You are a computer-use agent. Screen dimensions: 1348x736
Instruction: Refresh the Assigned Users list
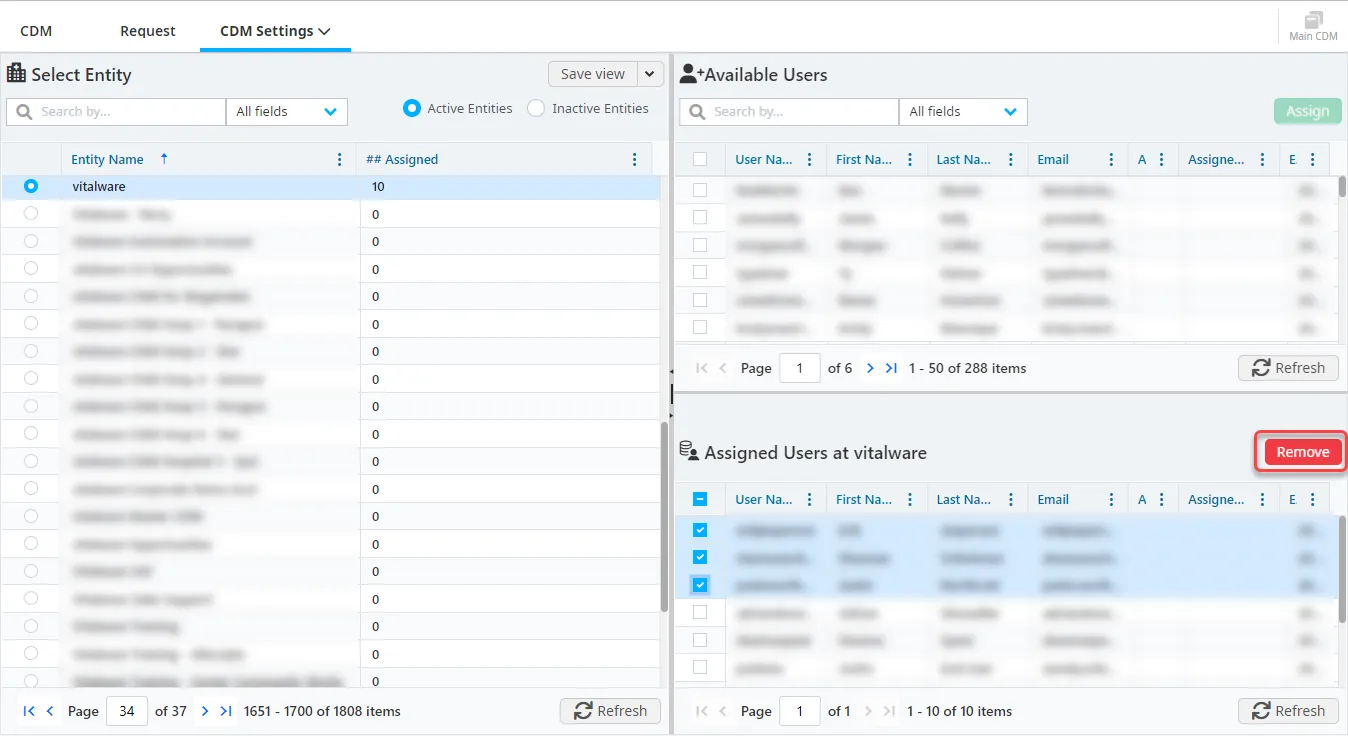click(x=1288, y=711)
